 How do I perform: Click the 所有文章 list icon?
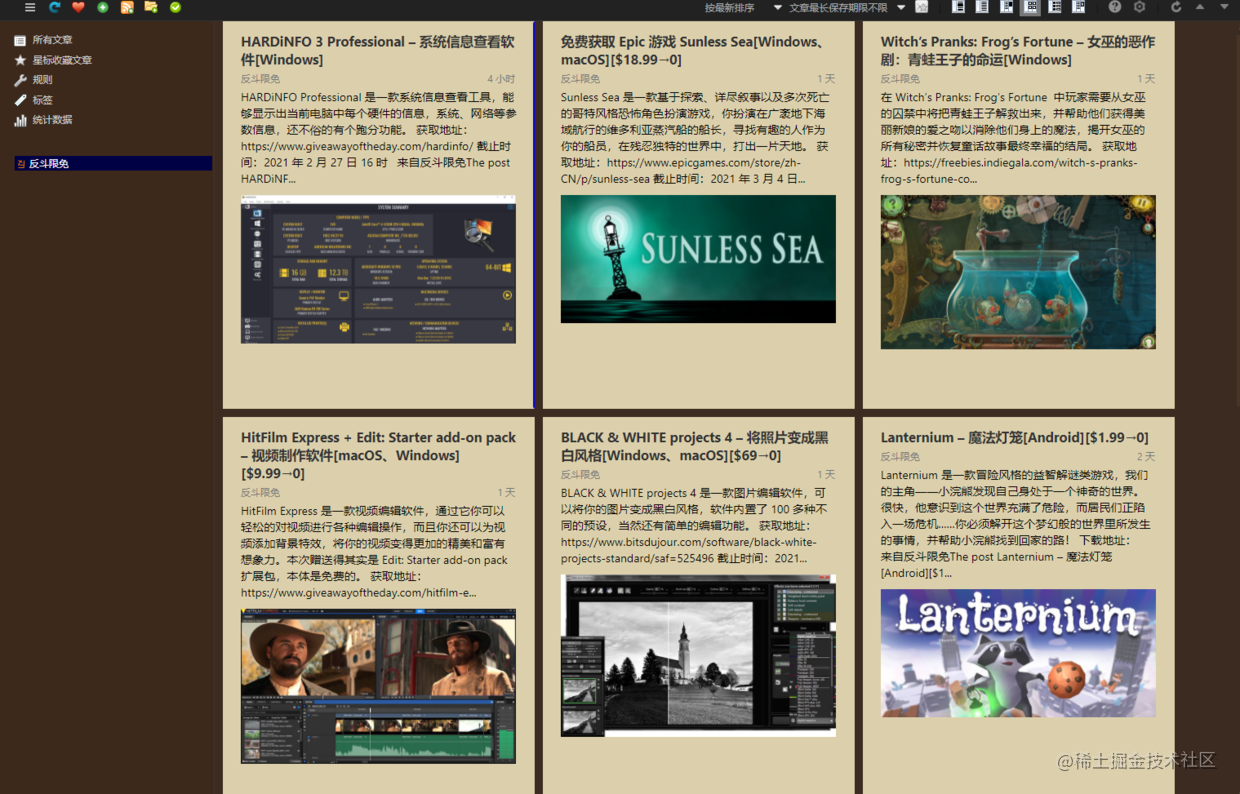point(20,40)
